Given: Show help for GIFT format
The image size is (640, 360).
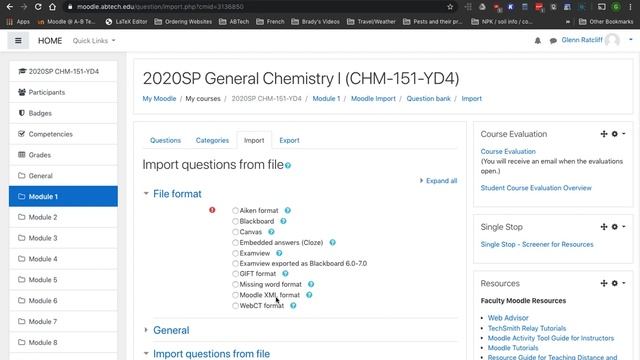Looking at the screenshot, I should click(x=285, y=273).
